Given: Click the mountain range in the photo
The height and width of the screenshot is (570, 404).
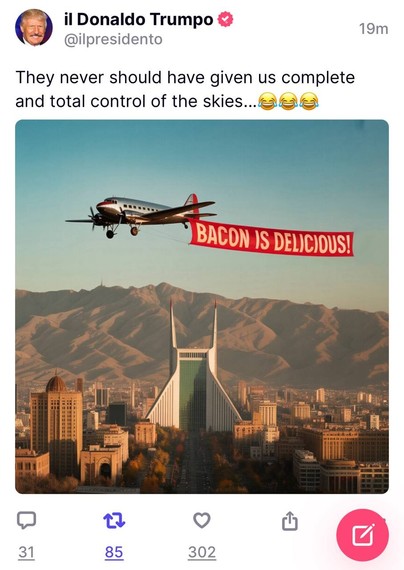Looking at the screenshot, I should (x=202, y=333).
